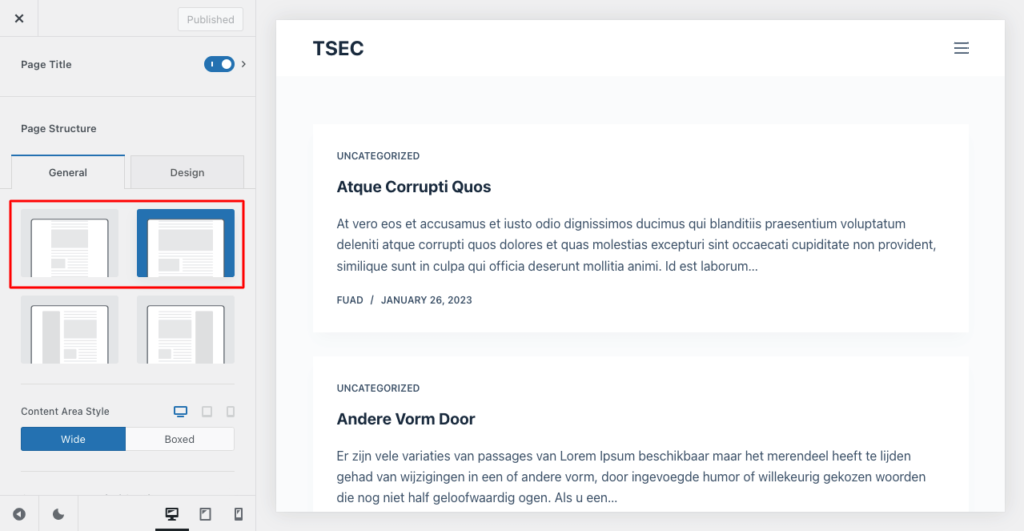This screenshot has height=531, width=1024.
Task: Collapse the customizer sidebar with arrow icon
Action: (x=19, y=514)
